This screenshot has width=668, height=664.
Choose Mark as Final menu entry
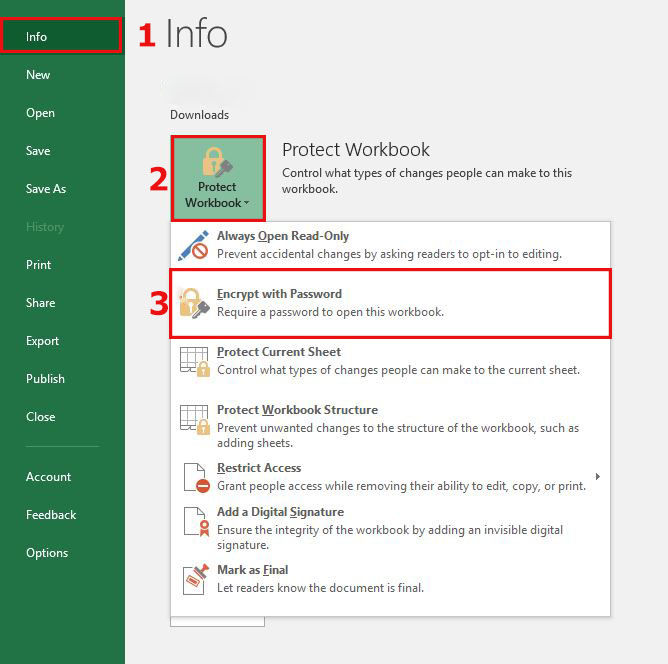click(x=252, y=570)
